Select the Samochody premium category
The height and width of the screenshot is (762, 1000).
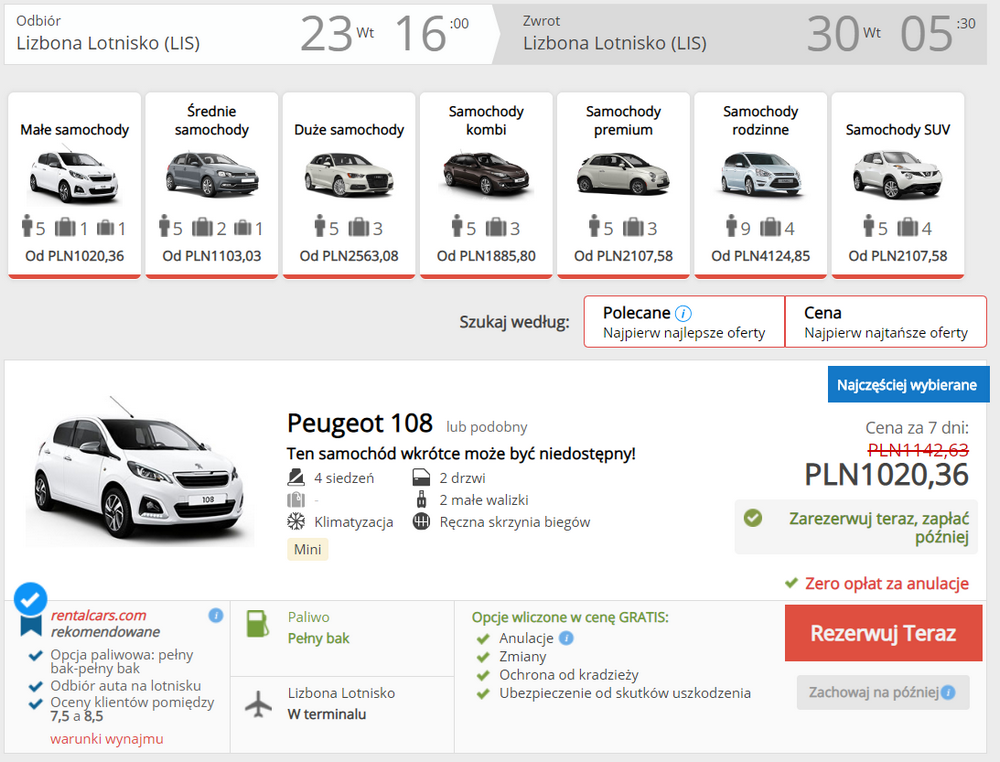[623, 186]
